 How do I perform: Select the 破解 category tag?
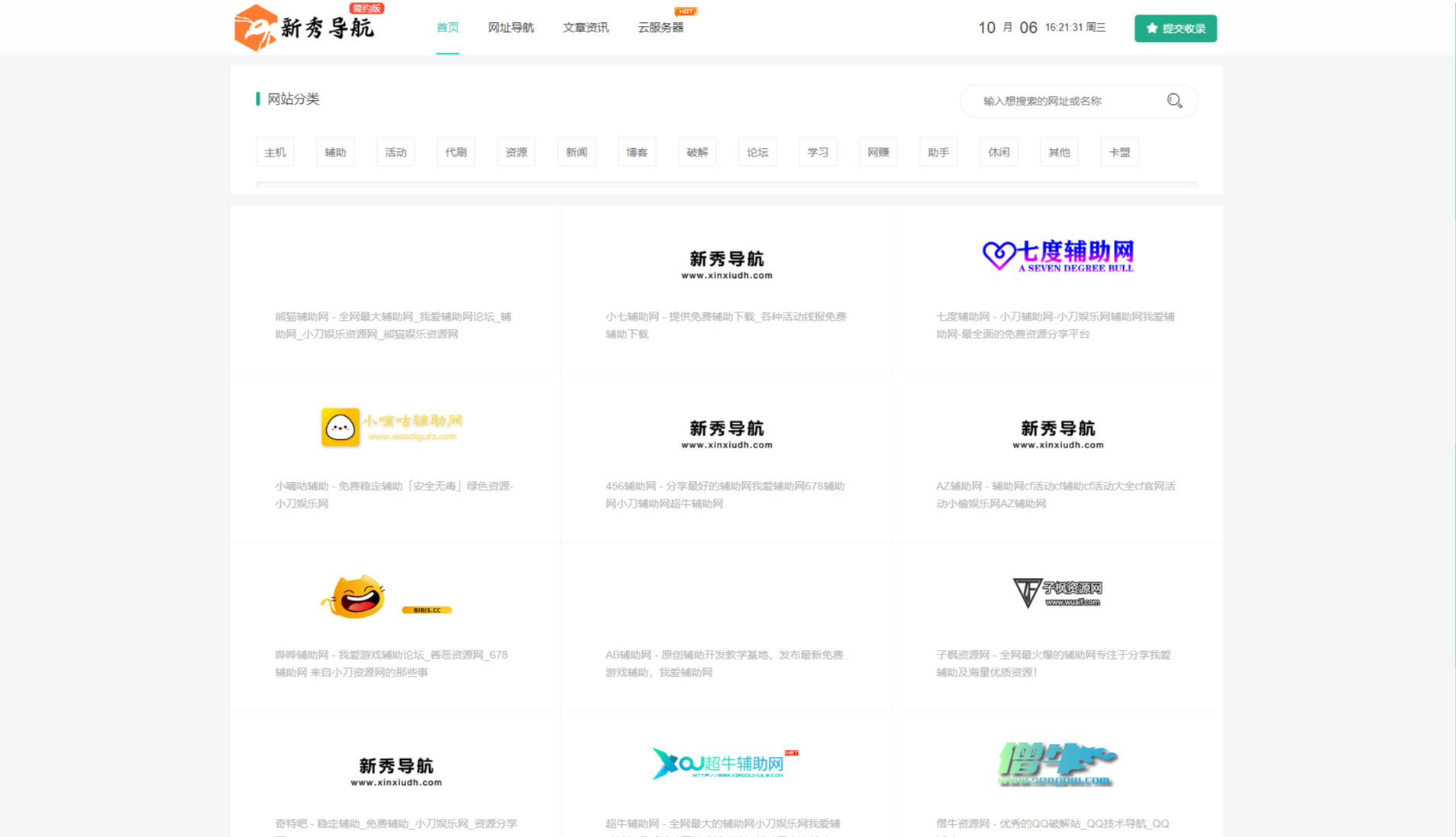tap(697, 152)
